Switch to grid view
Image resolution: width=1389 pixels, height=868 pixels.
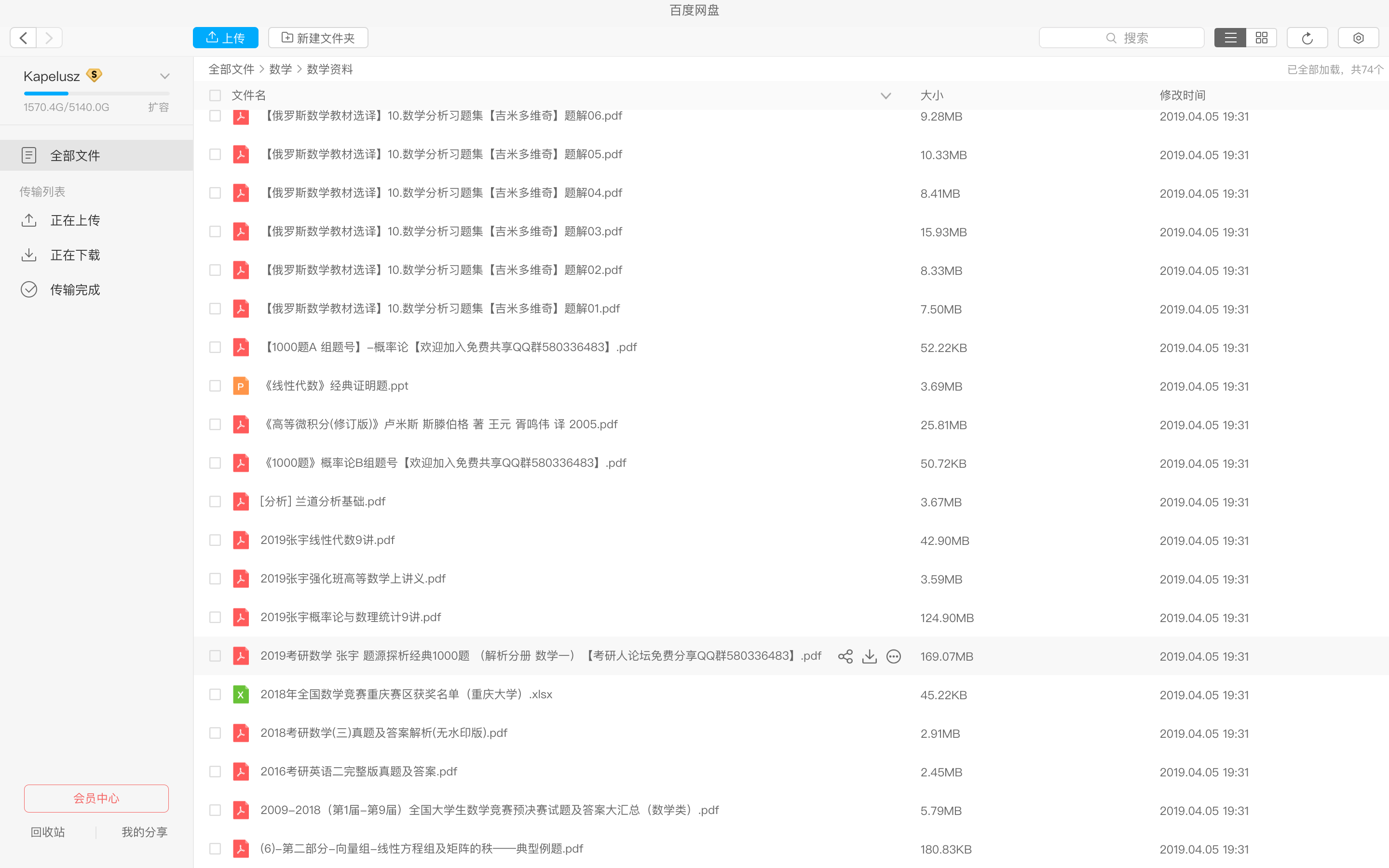1261,38
